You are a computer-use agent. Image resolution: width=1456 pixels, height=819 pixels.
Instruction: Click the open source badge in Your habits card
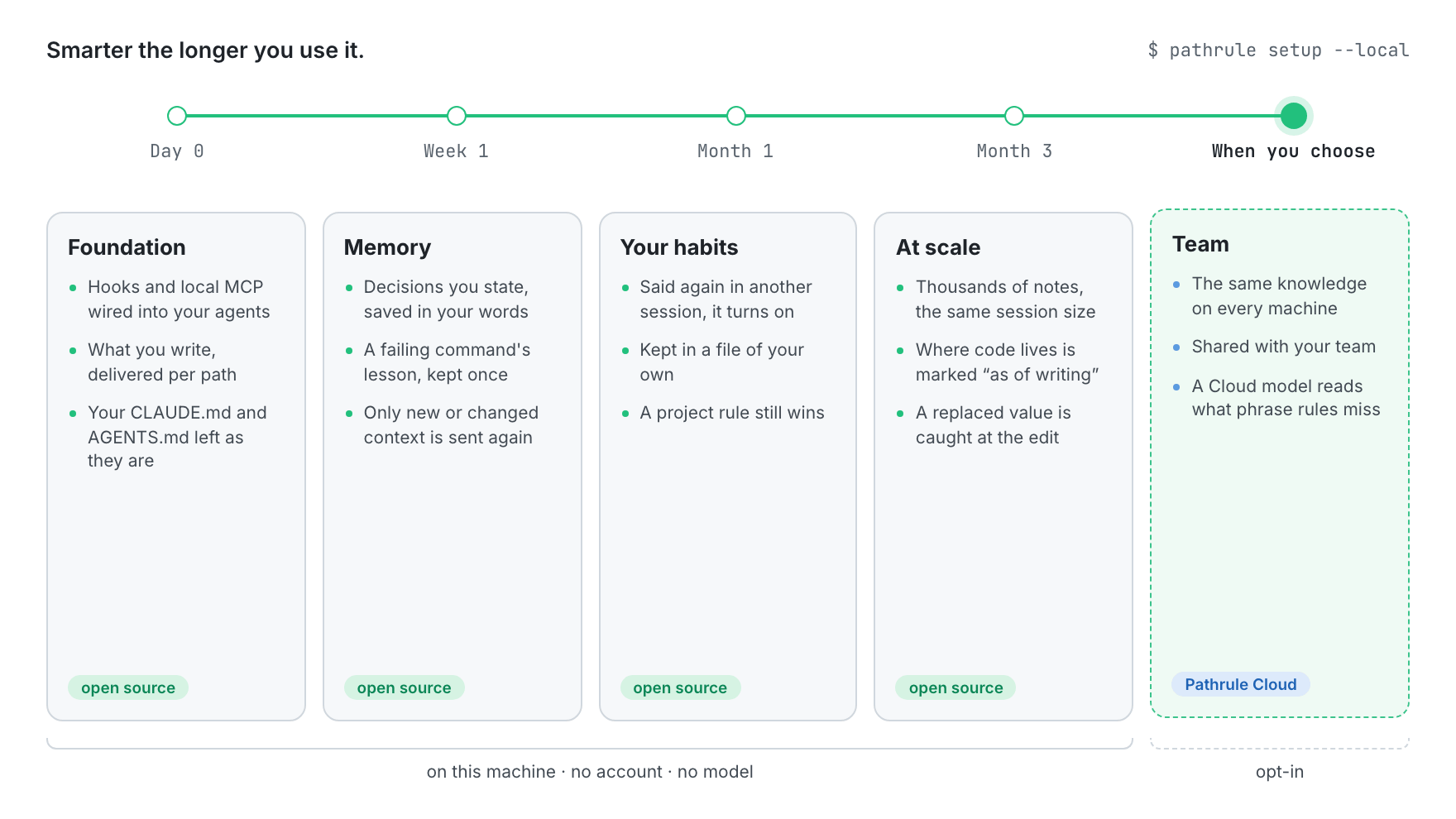tap(680, 687)
